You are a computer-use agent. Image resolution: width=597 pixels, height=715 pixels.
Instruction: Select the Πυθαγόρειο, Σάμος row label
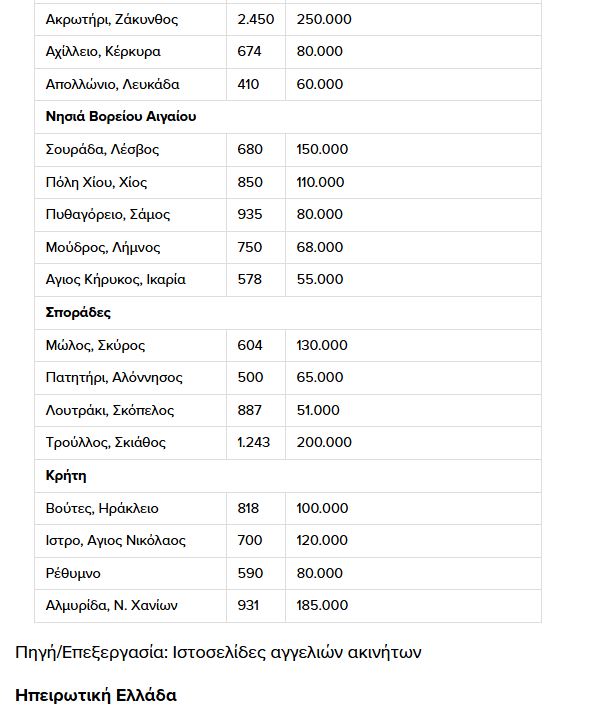click(x=108, y=215)
